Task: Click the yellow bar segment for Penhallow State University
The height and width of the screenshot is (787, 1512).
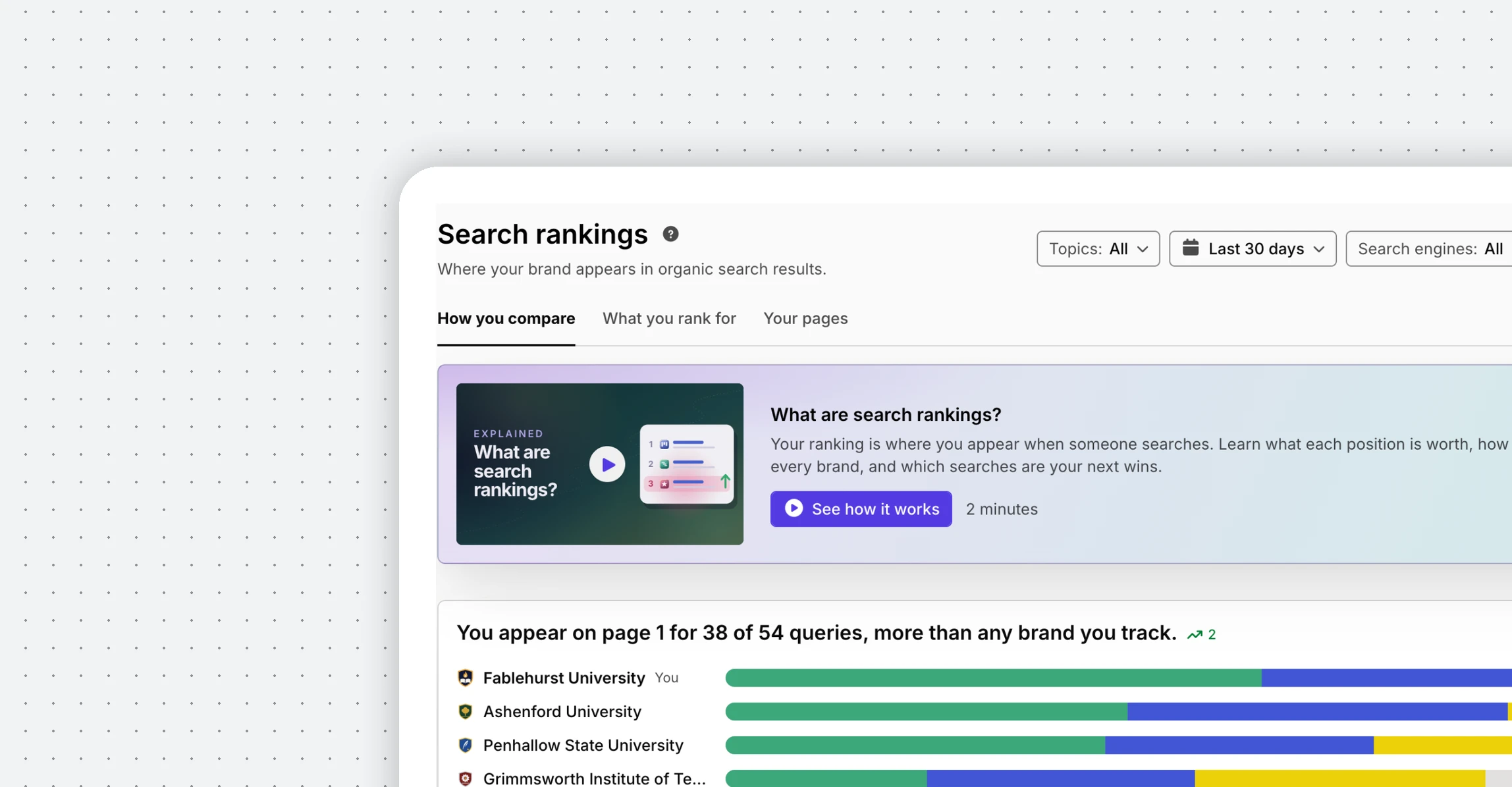Action: 1442,745
